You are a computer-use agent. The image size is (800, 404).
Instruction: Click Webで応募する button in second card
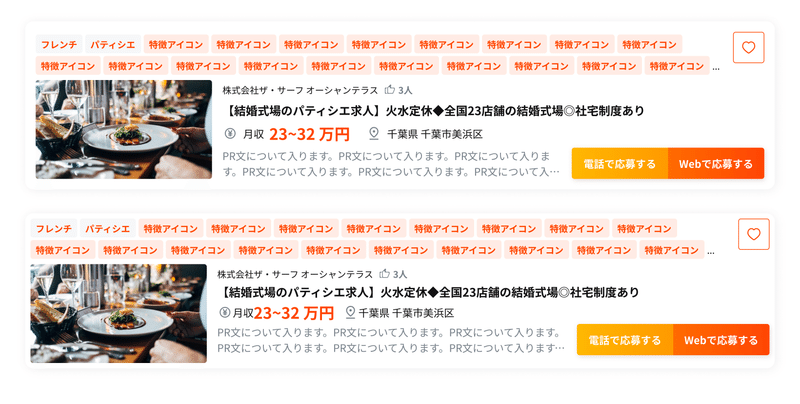721,340
